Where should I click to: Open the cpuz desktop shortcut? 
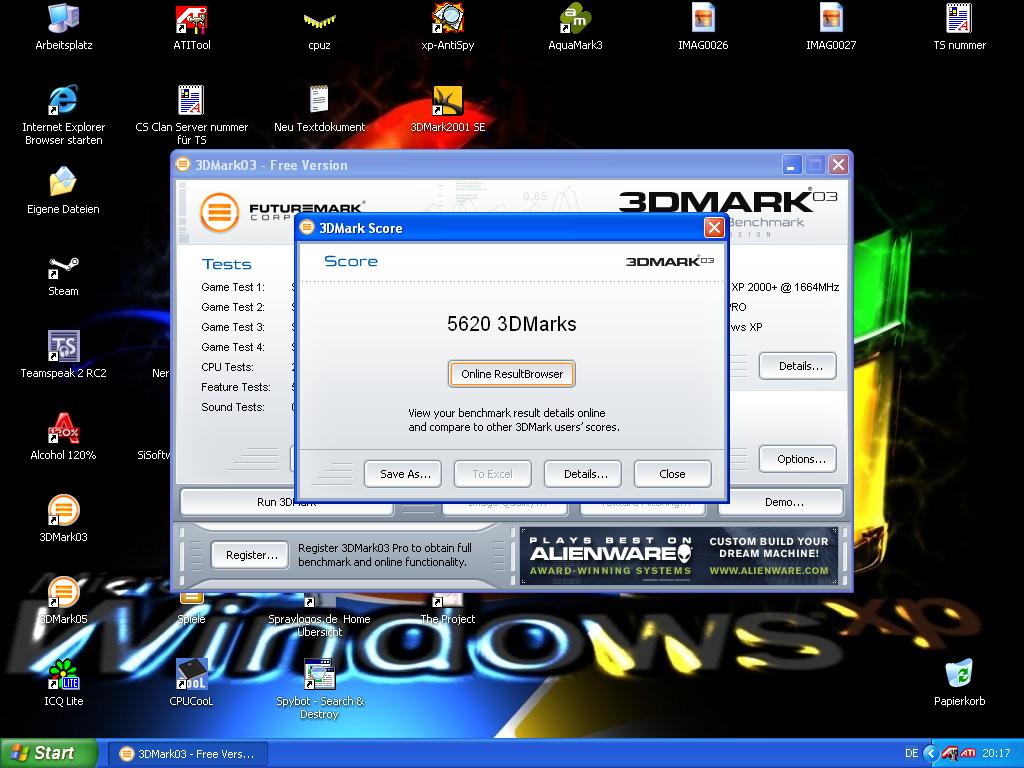click(x=319, y=27)
